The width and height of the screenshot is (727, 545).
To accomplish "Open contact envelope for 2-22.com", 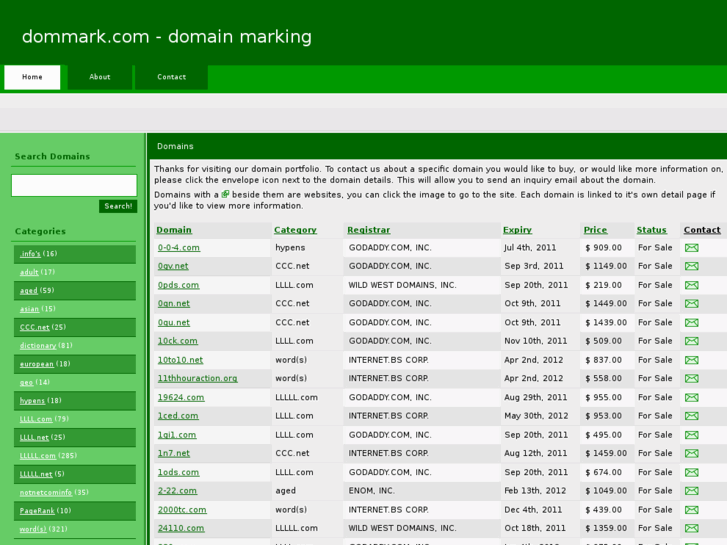I will (691, 491).
